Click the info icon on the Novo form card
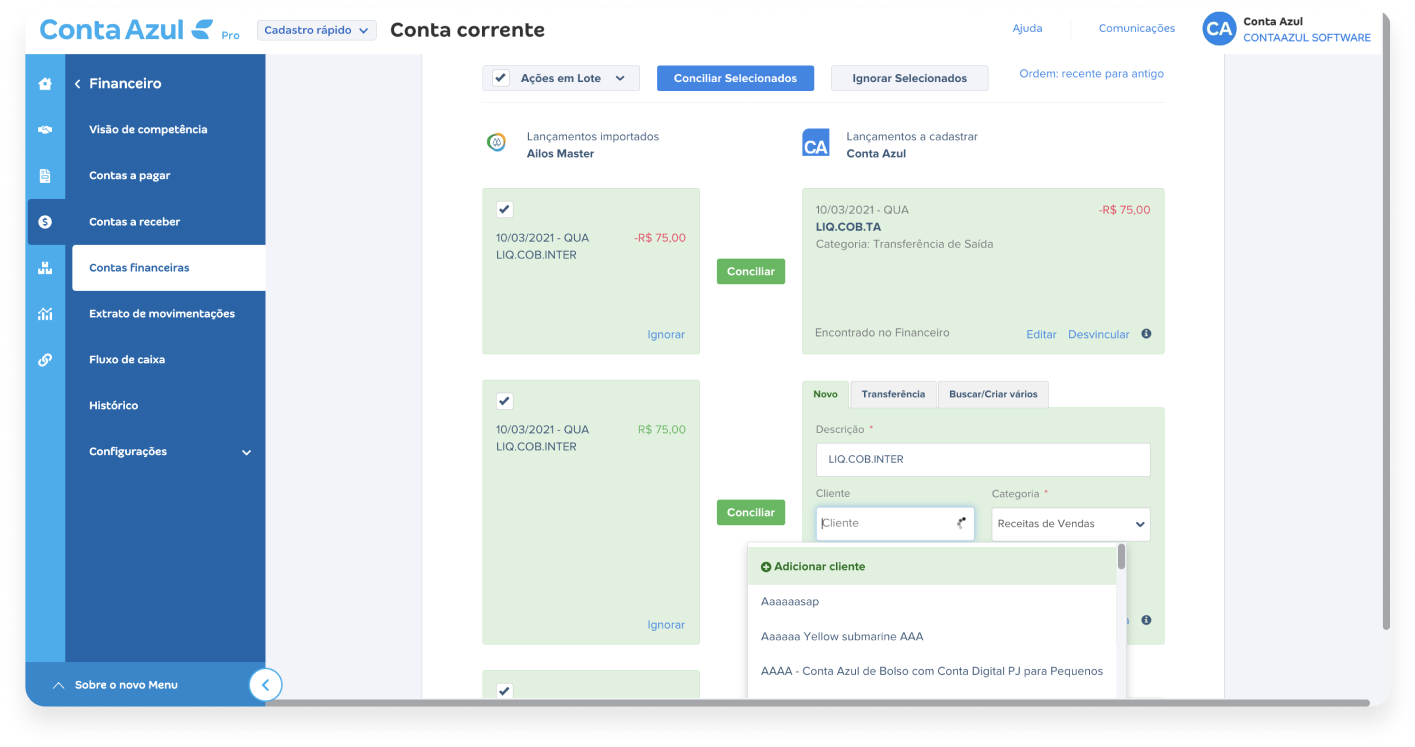Image resolution: width=1415 pixels, height=747 pixels. coord(1146,620)
